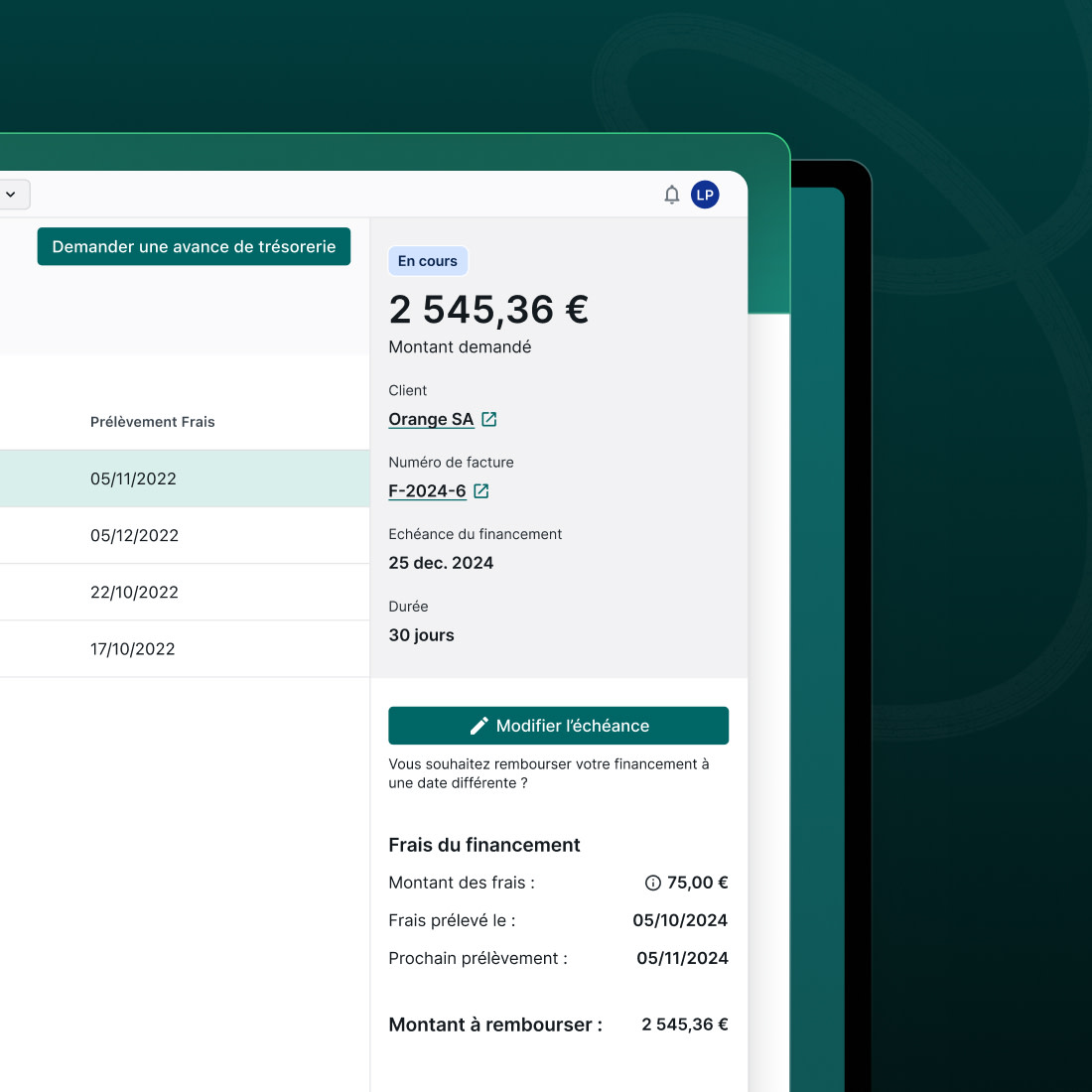Screen dimensions: 1092x1092
Task: Click the Prélèvement Frais column header
Action: click(x=152, y=421)
